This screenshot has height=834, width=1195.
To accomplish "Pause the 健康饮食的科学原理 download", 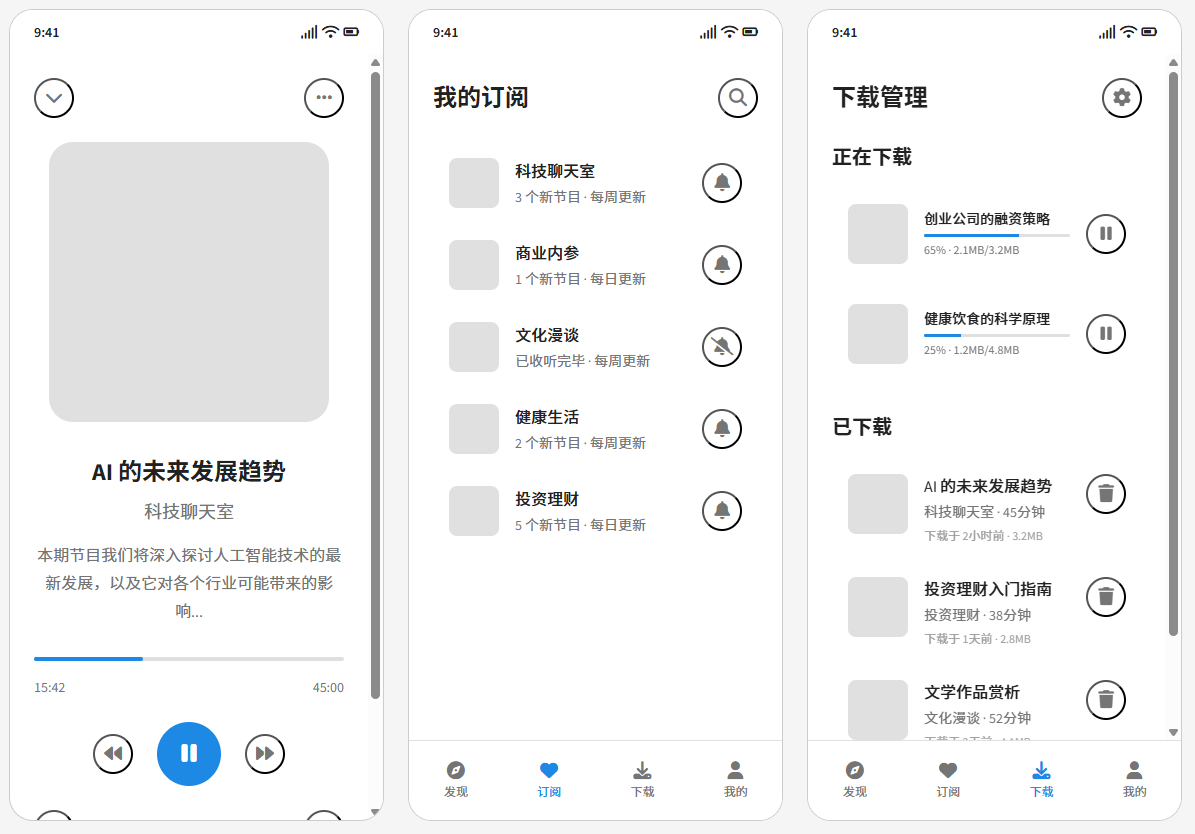I will [1106, 334].
